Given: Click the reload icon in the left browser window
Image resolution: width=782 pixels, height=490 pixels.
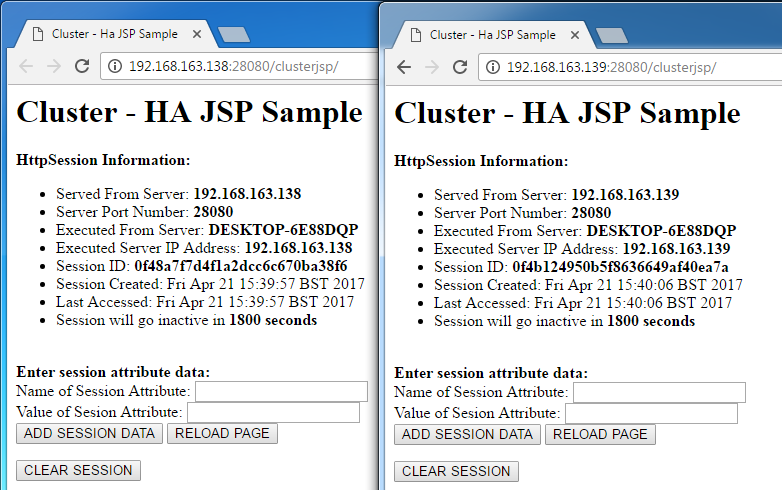Looking at the screenshot, I should point(83,67).
